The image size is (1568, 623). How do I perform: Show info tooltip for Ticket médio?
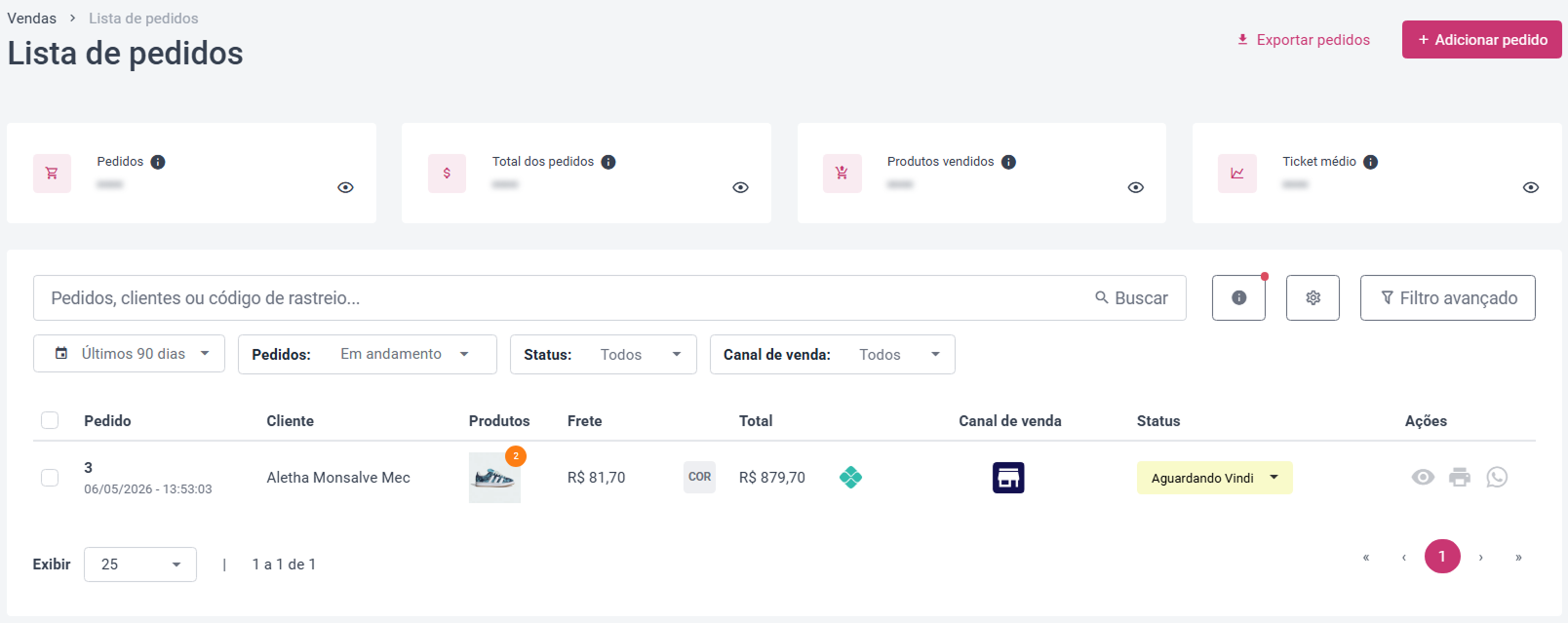(1370, 162)
